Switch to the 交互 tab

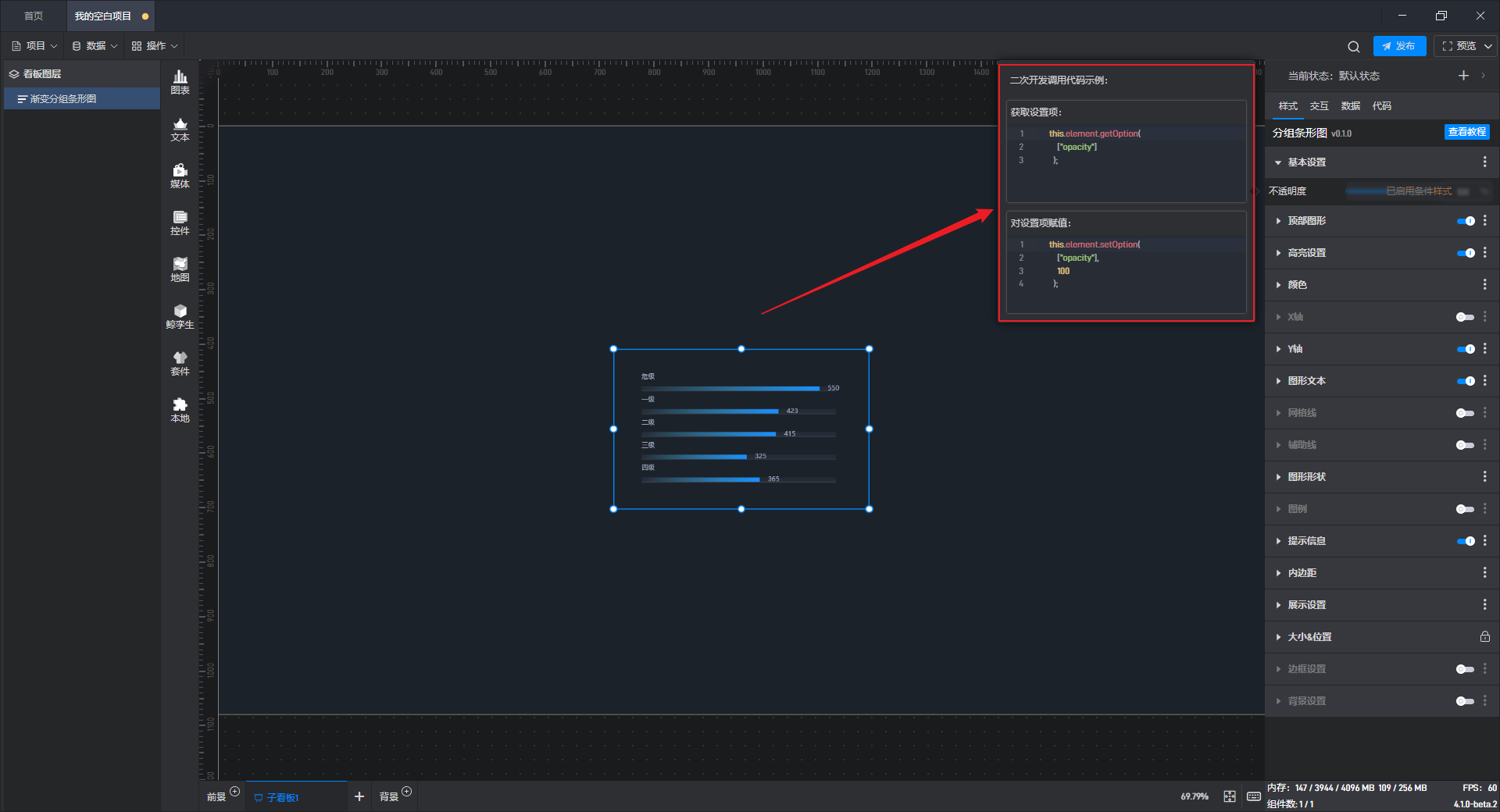pos(1319,106)
